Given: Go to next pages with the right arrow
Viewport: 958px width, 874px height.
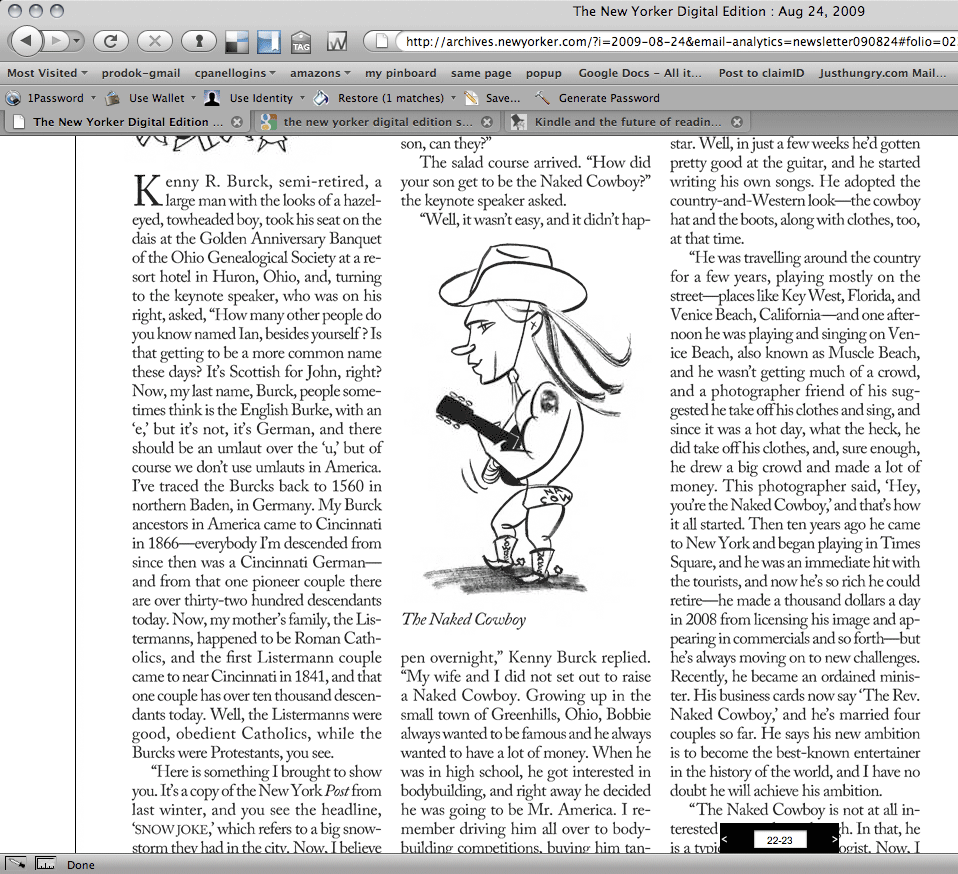Looking at the screenshot, I should pyautogui.click(x=834, y=839).
